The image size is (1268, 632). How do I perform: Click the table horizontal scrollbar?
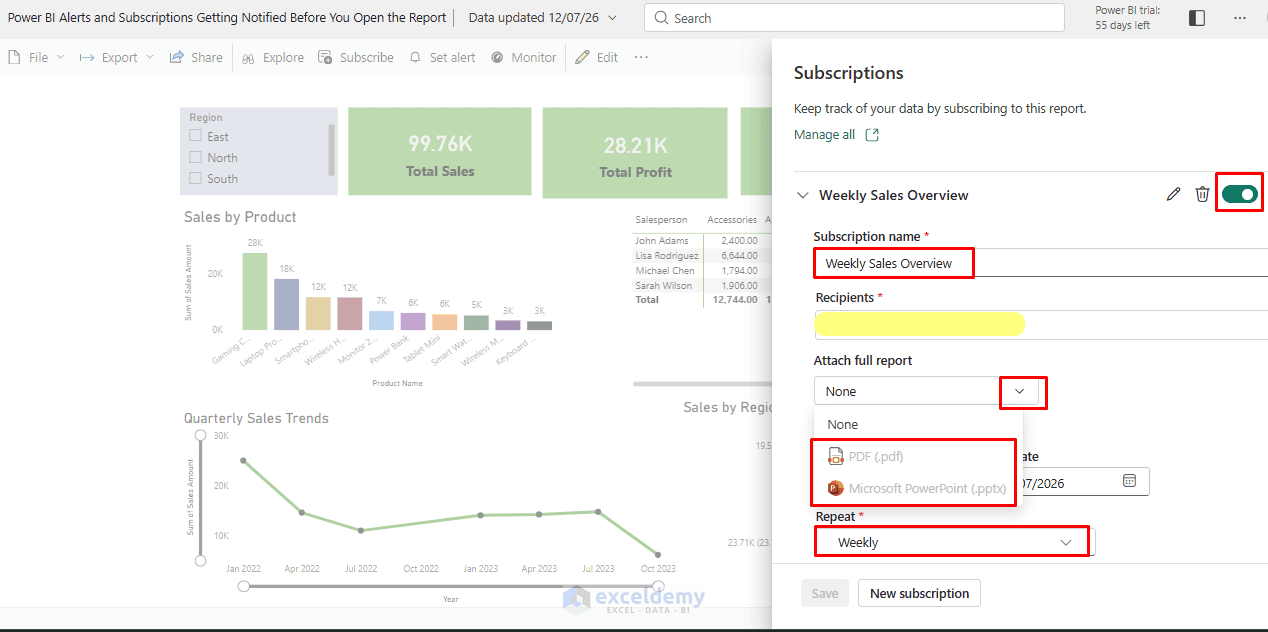click(x=702, y=383)
